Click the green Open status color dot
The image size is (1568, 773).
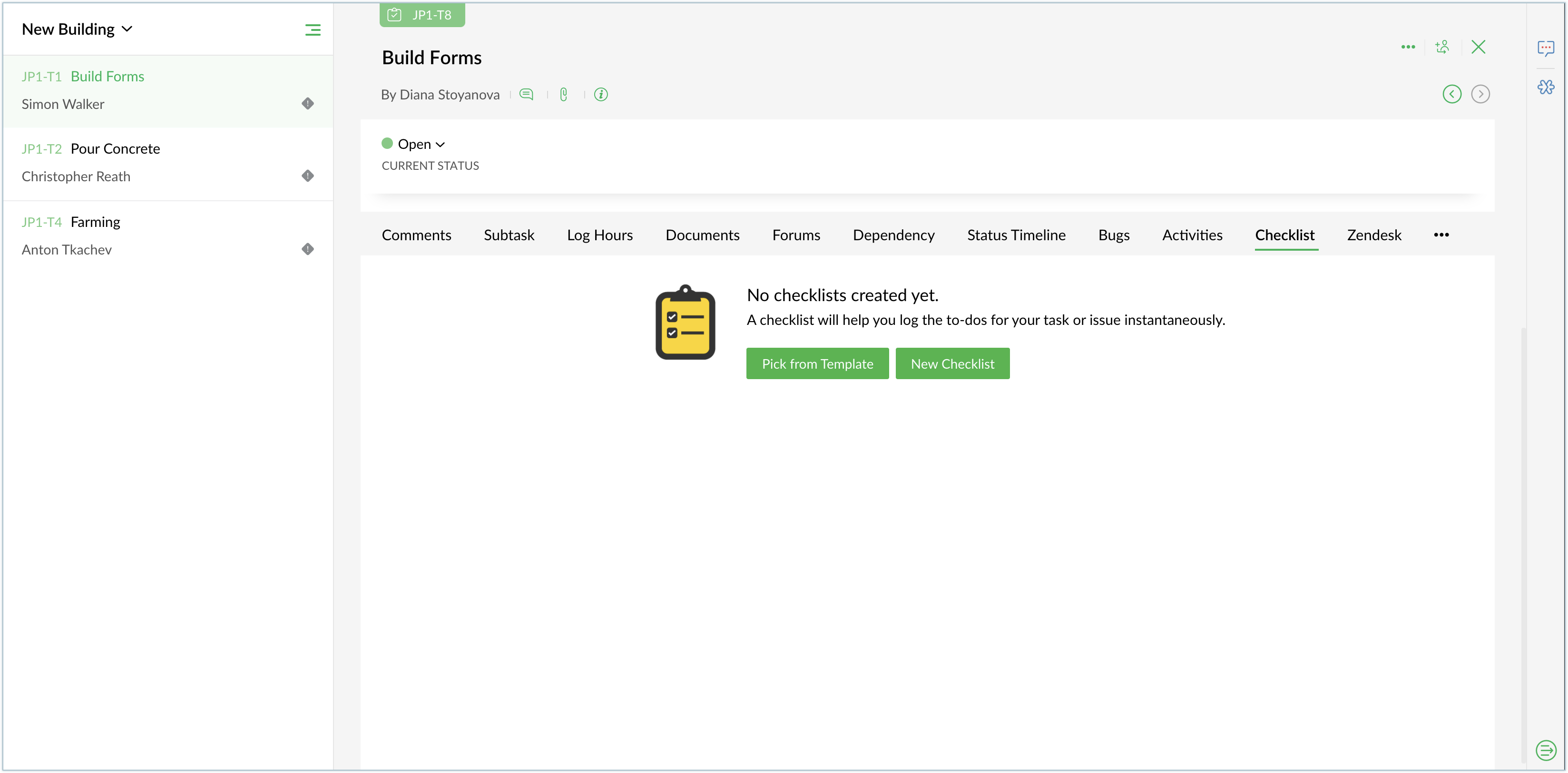(x=387, y=144)
